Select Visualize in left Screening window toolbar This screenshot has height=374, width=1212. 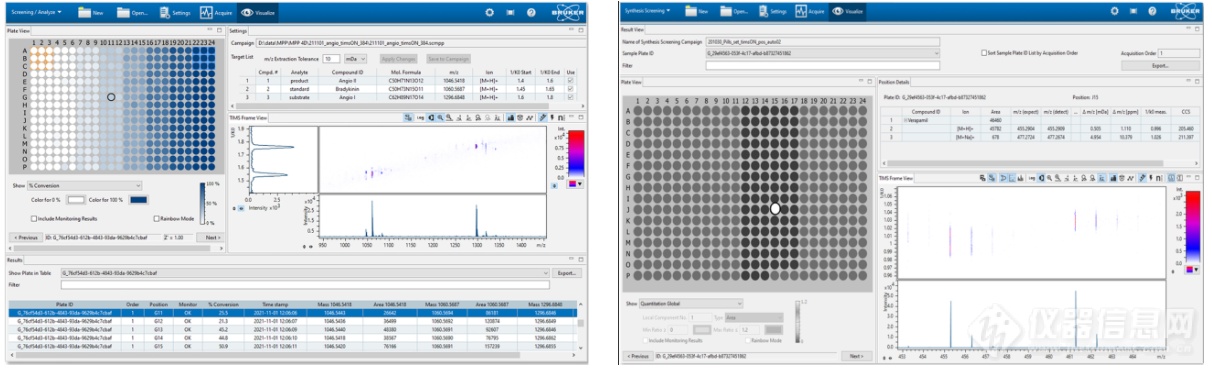(x=259, y=13)
